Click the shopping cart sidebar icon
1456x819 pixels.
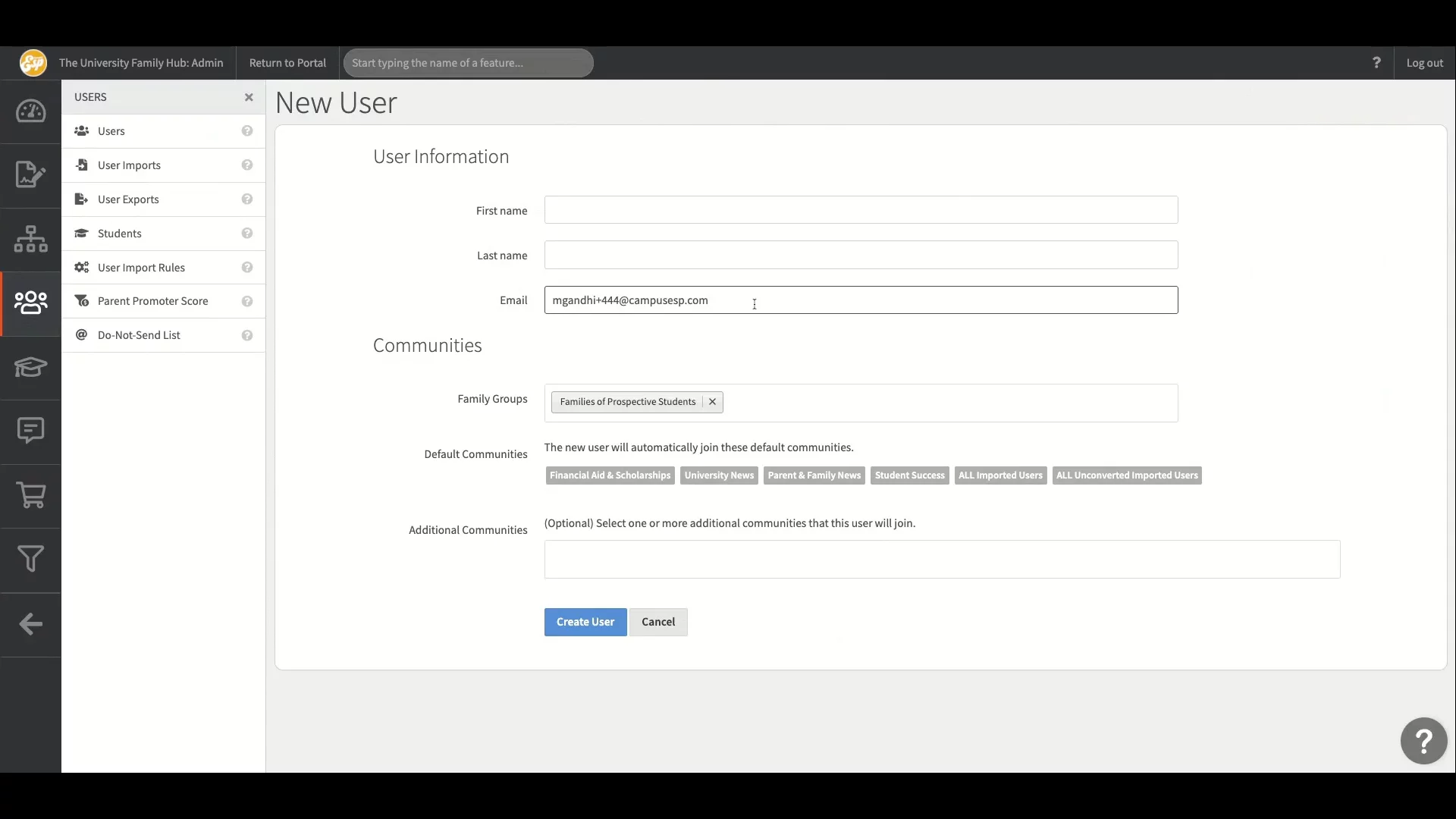[30, 495]
